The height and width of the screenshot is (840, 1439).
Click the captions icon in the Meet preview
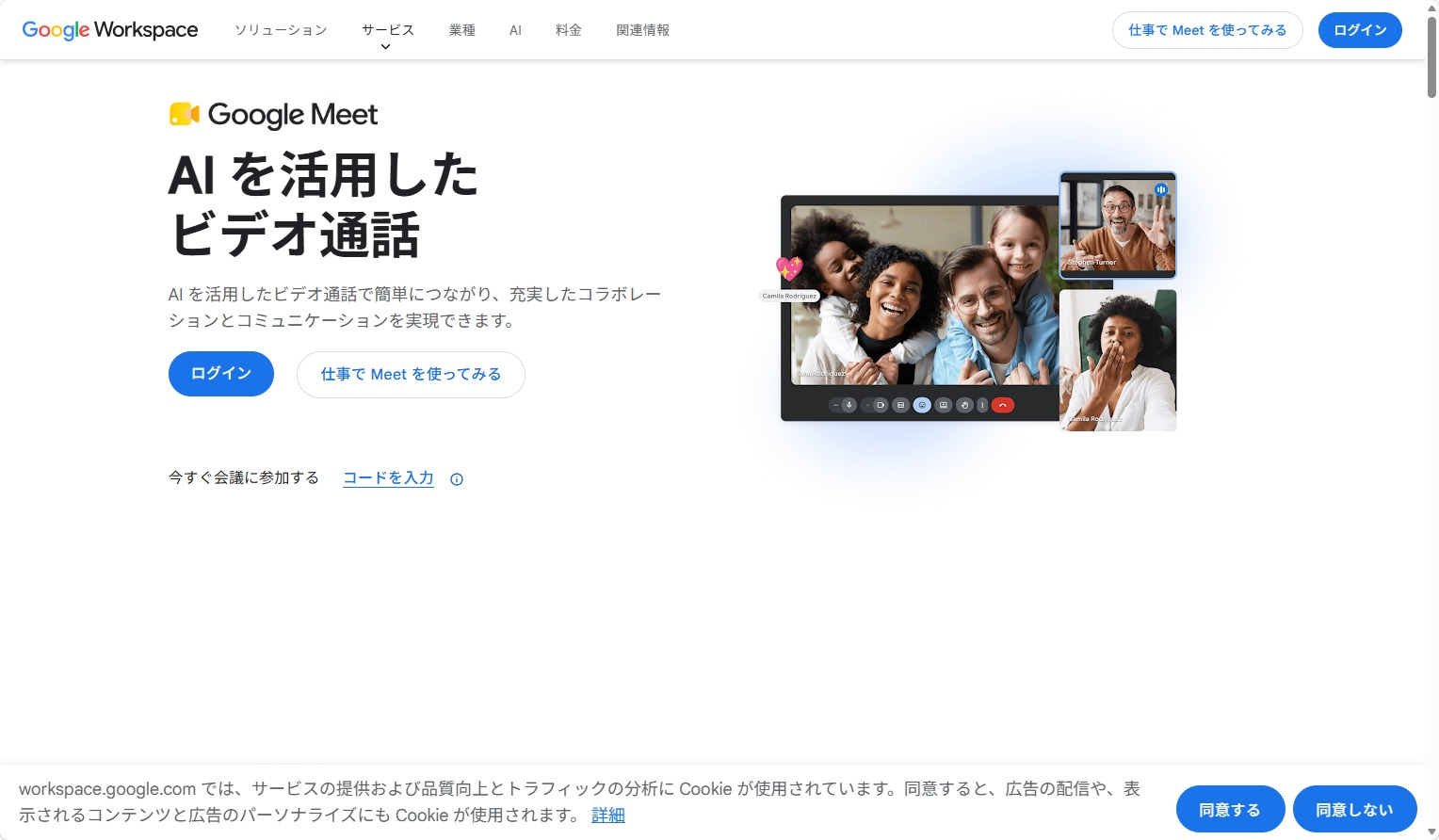(x=900, y=405)
